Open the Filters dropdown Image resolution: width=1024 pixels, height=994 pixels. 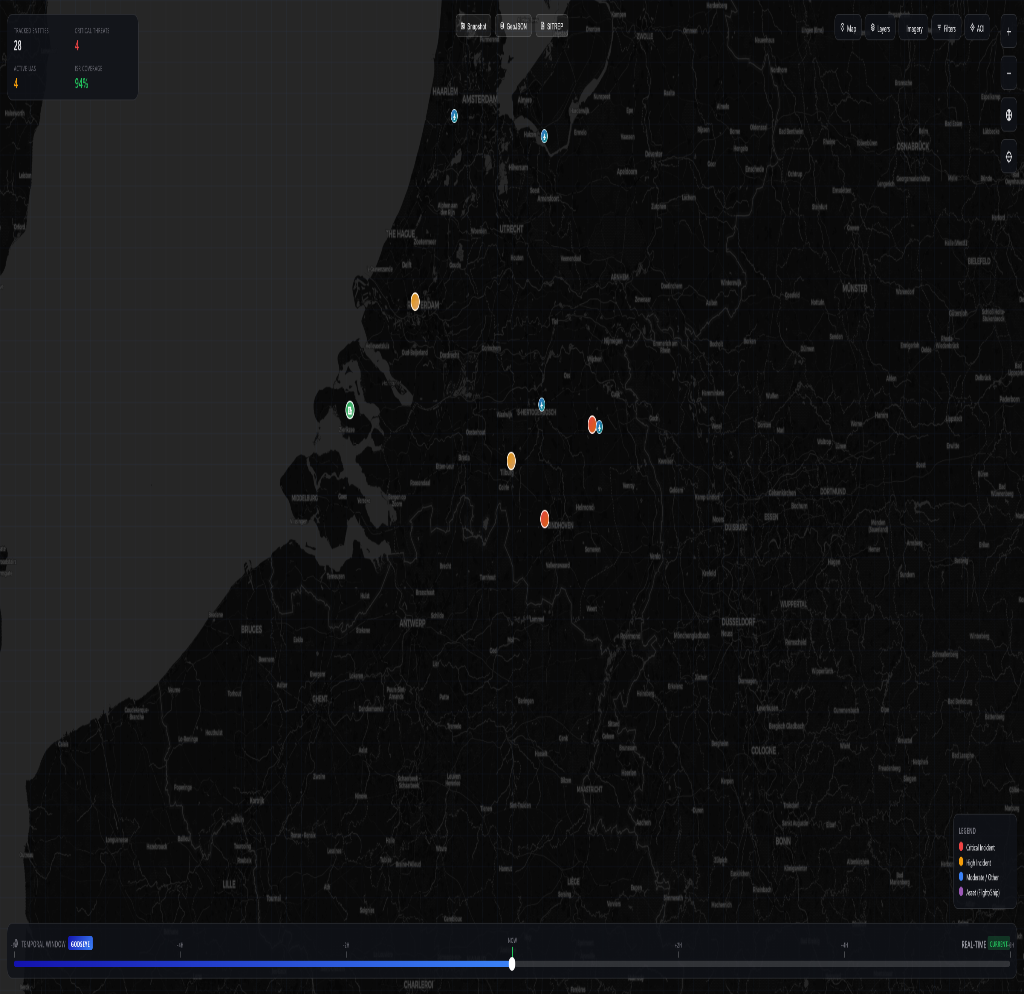click(946, 29)
